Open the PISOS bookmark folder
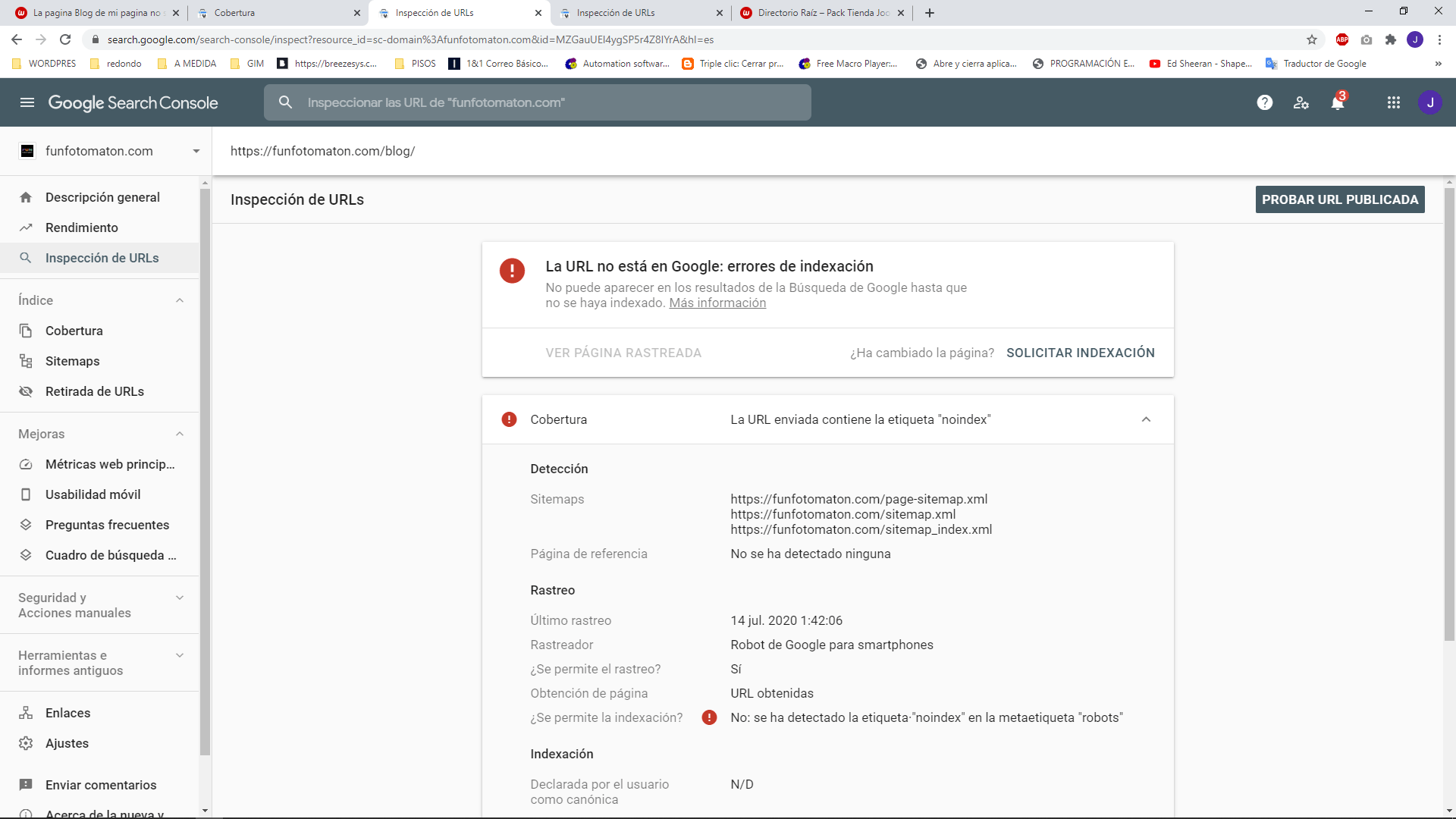Image resolution: width=1456 pixels, height=819 pixels. [416, 64]
